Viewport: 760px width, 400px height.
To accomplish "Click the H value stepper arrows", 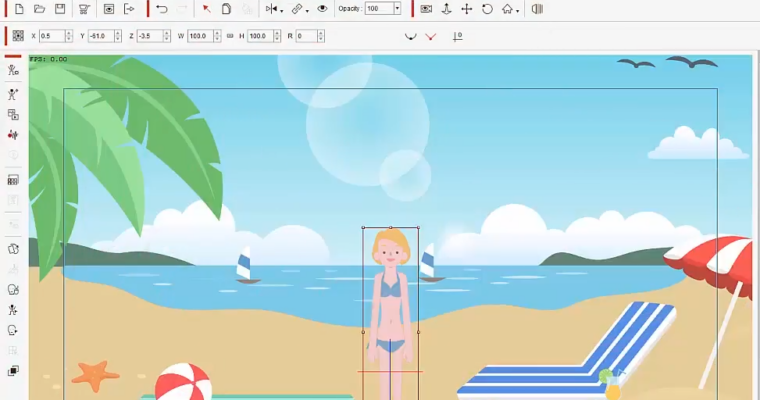I will [277, 36].
